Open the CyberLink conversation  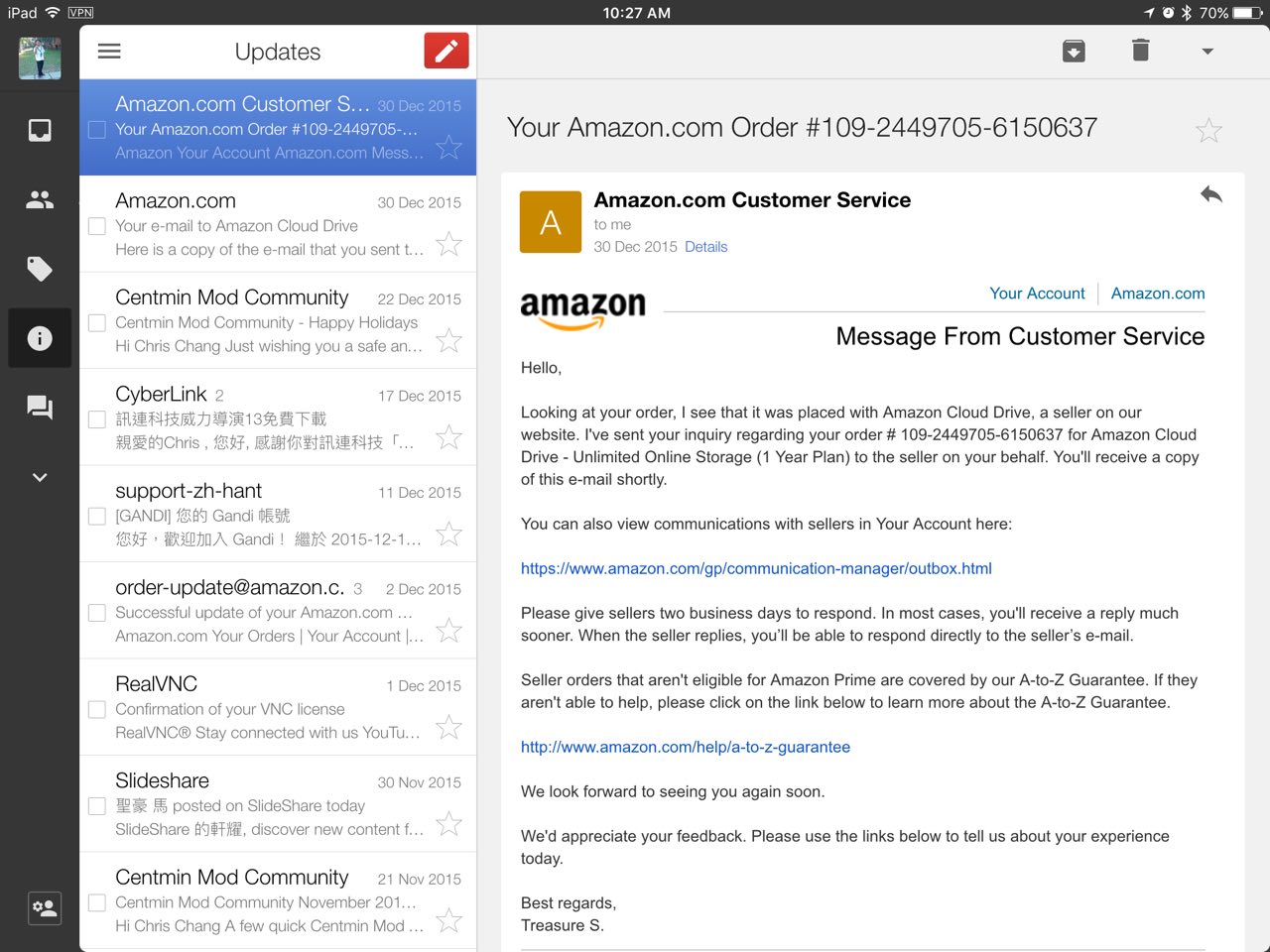click(278, 417)
